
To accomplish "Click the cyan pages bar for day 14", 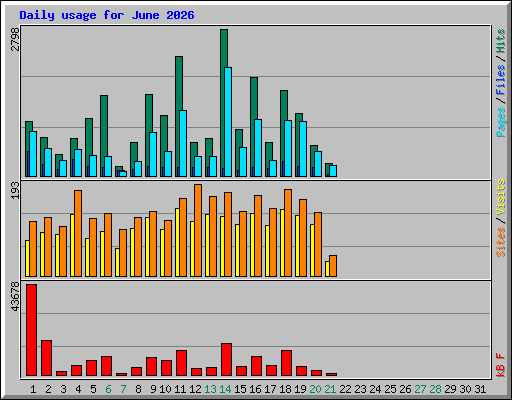I will click(228, 122).
